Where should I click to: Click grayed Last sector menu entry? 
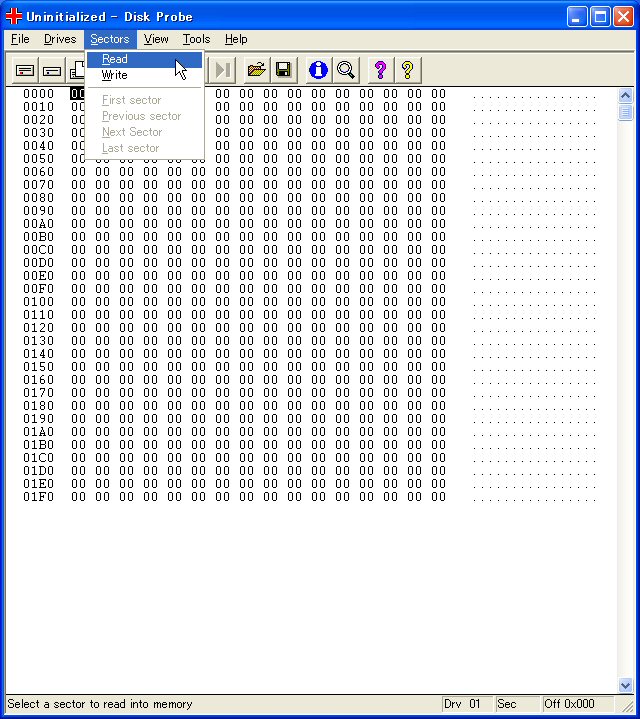(144, 148)
